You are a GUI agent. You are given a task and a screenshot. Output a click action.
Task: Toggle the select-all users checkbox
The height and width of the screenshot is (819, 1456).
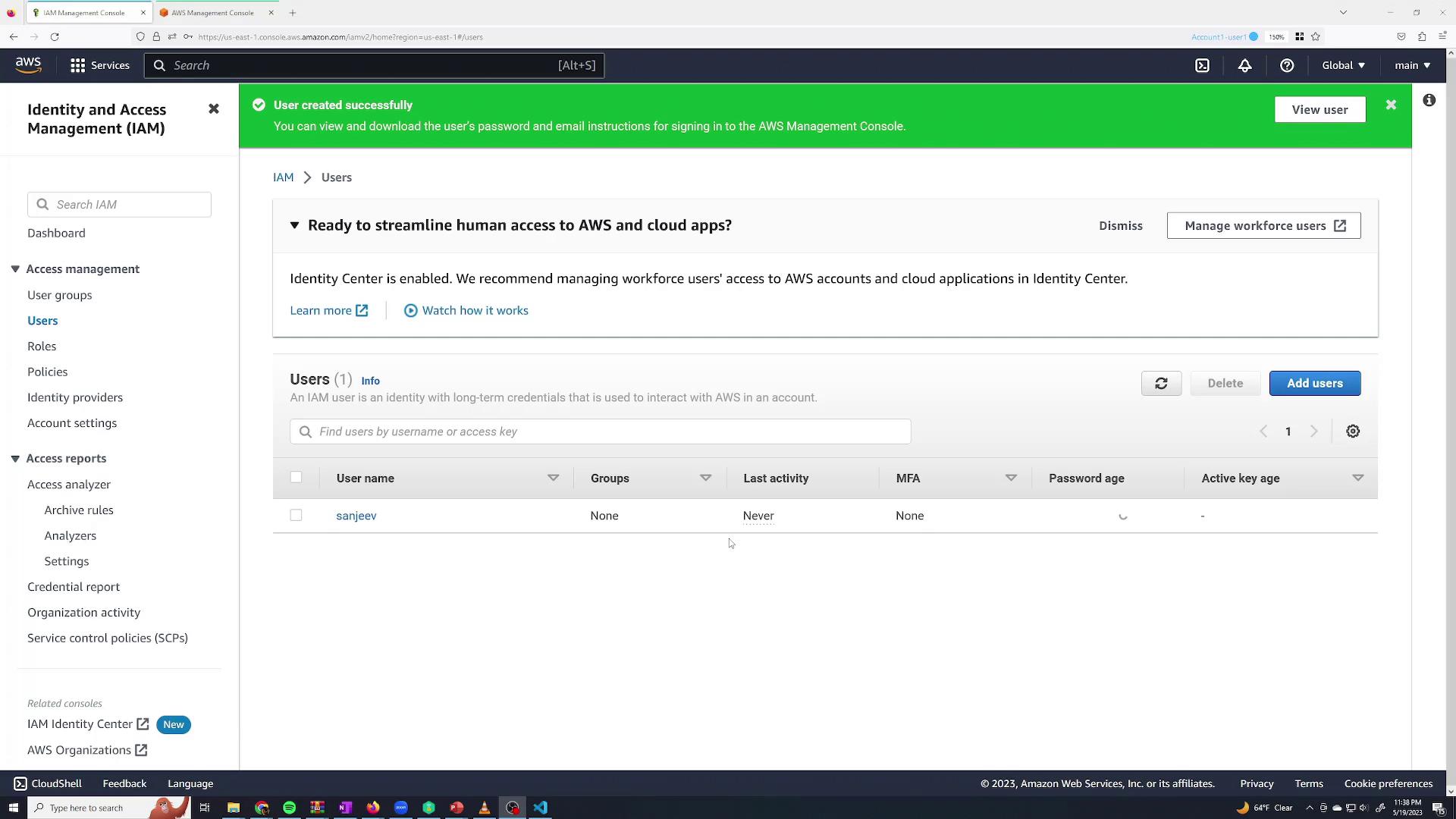tap(296, 478)
